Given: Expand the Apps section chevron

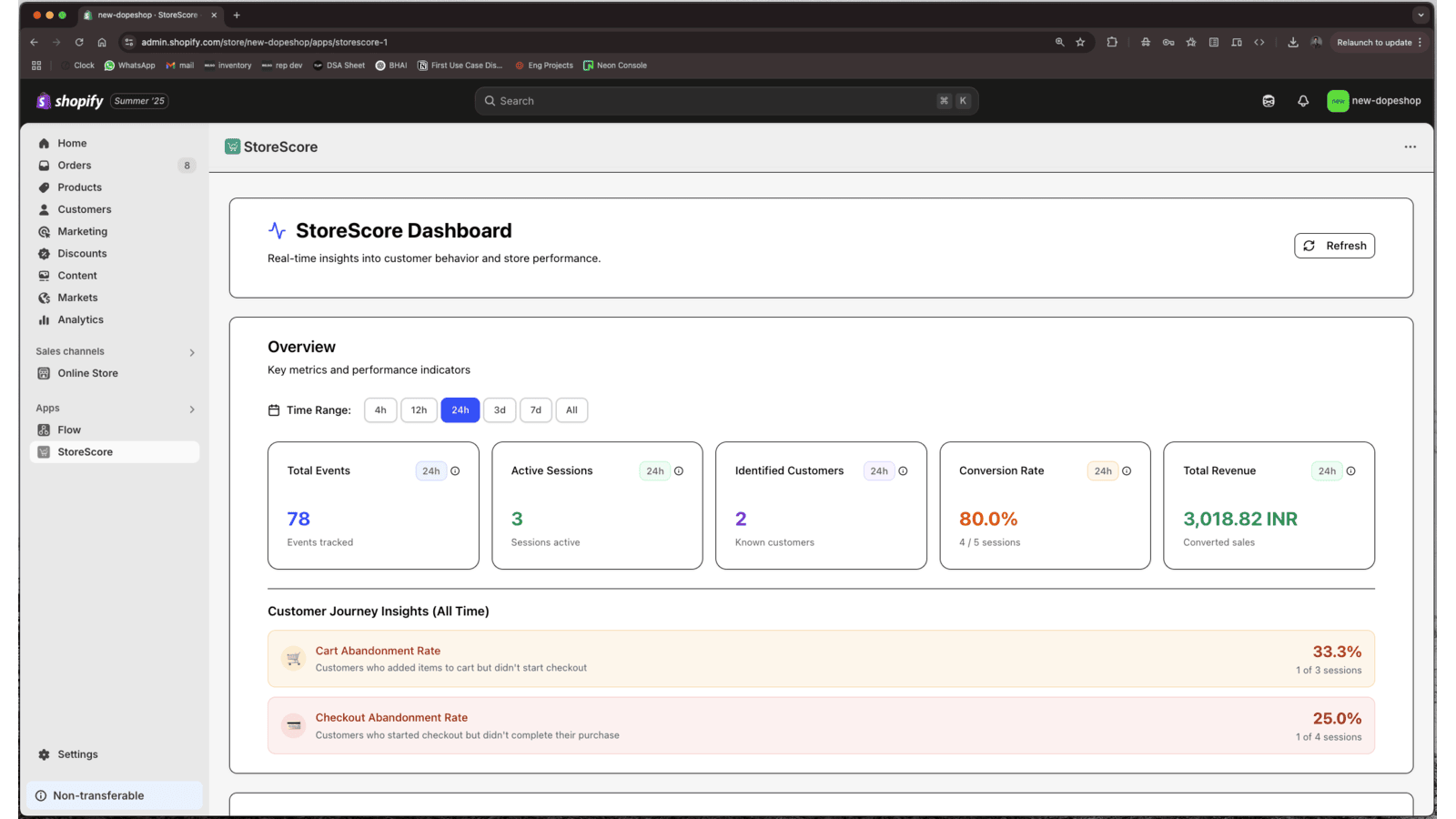Looking at the screenshot, I should click(x=192, y=409).
